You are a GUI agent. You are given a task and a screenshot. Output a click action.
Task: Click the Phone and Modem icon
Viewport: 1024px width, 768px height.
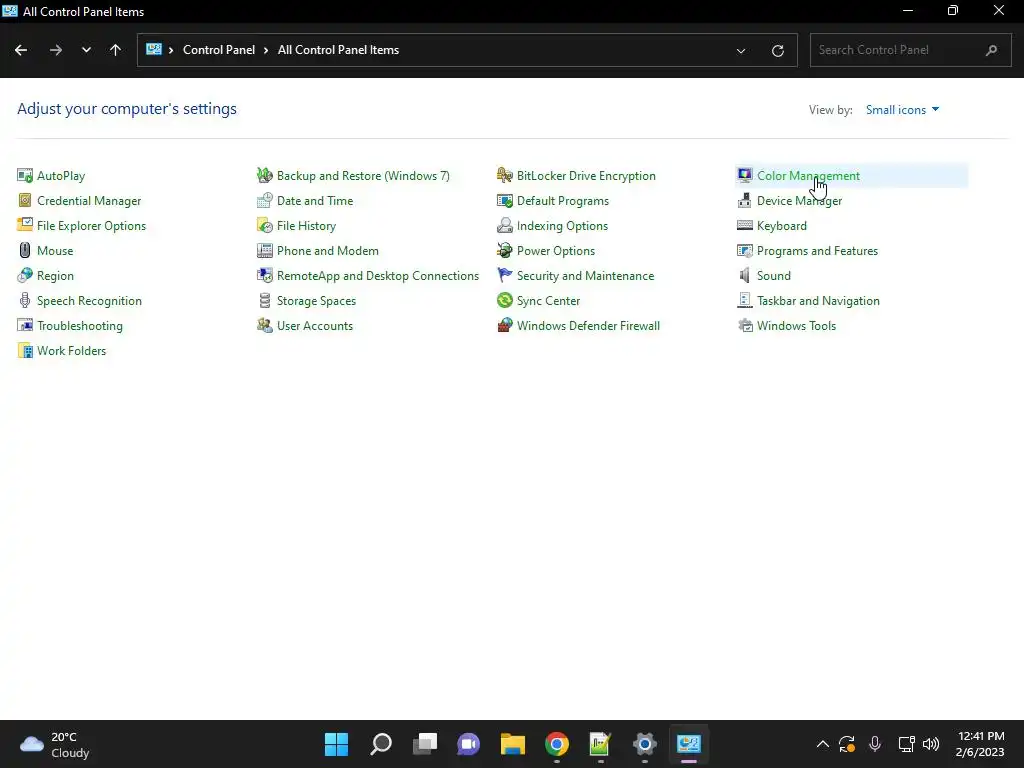pos(264,251)
